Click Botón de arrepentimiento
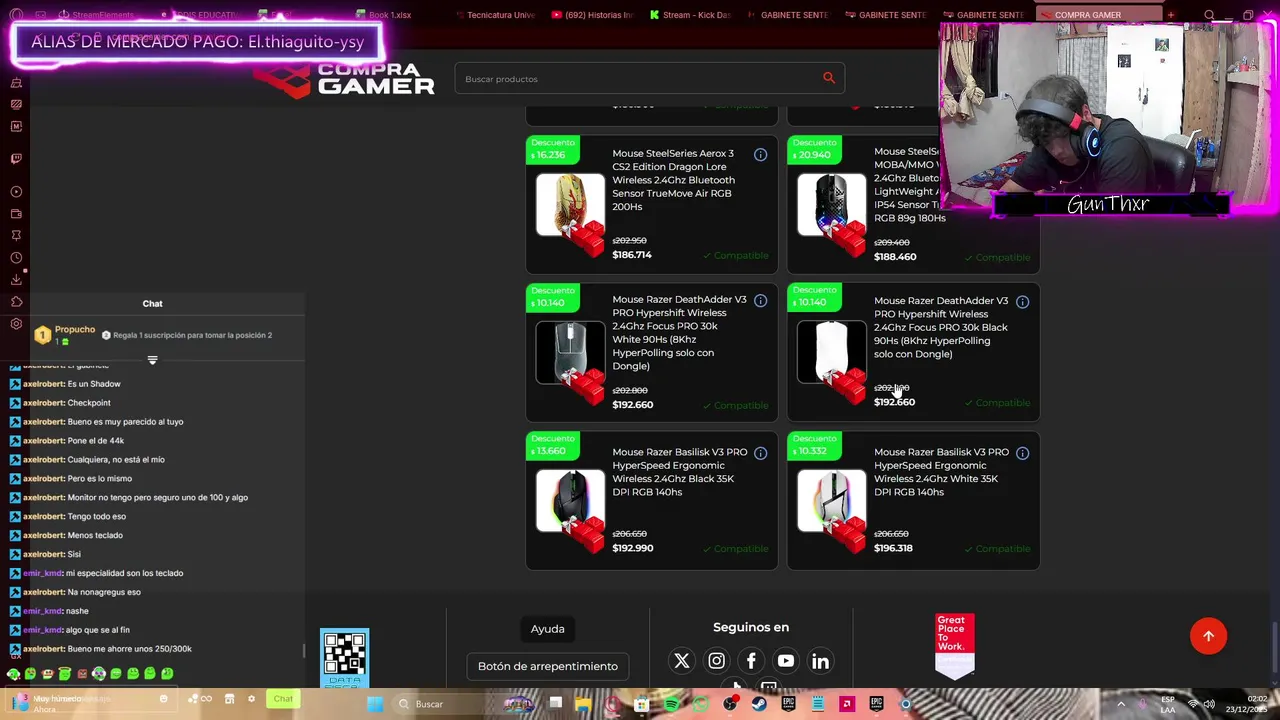The height and width of the screenshot is (720, 1280). click(x=547, y=666)
